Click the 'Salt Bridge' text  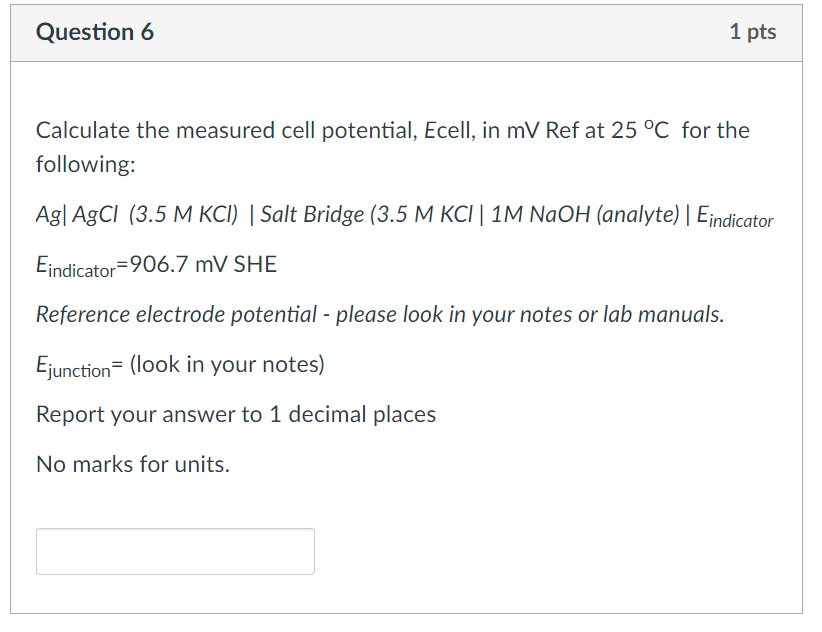312,215
